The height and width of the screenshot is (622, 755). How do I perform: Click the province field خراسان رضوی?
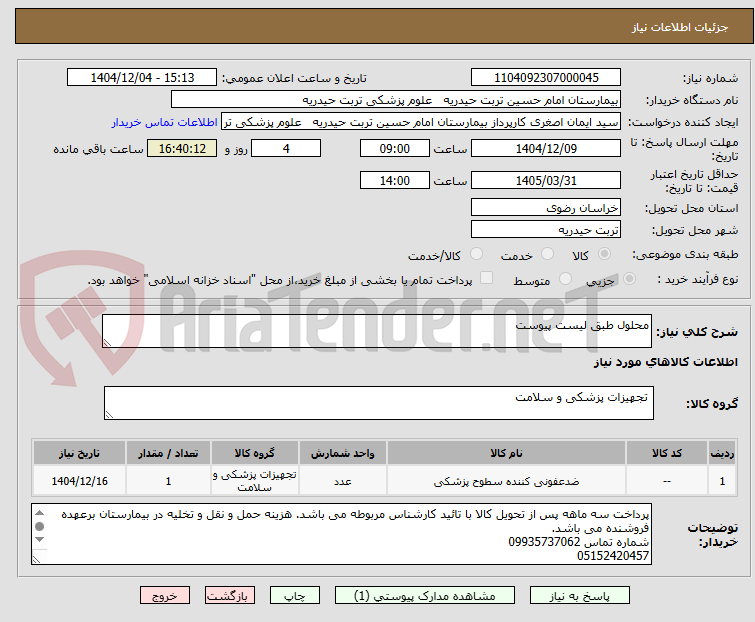[x=546, y=207]
